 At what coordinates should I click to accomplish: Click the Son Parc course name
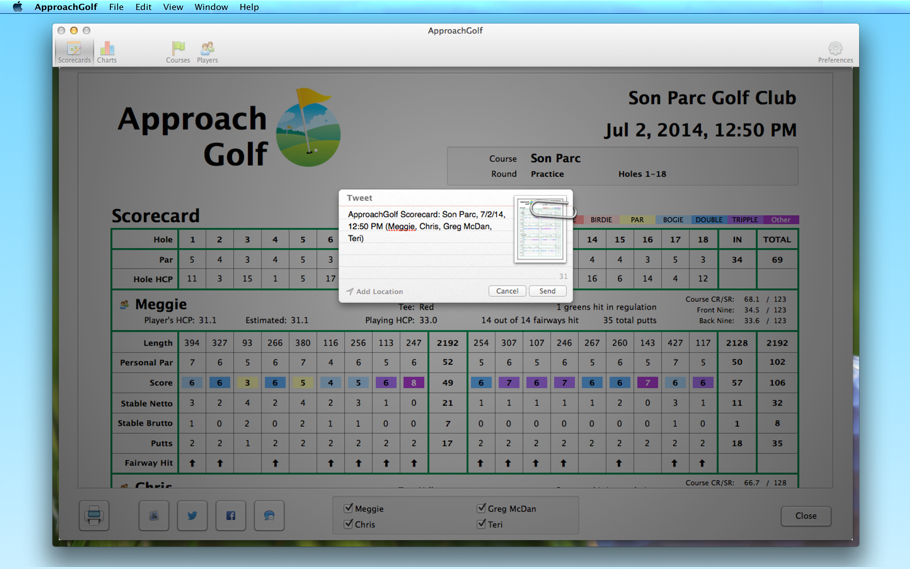[555, 158]
